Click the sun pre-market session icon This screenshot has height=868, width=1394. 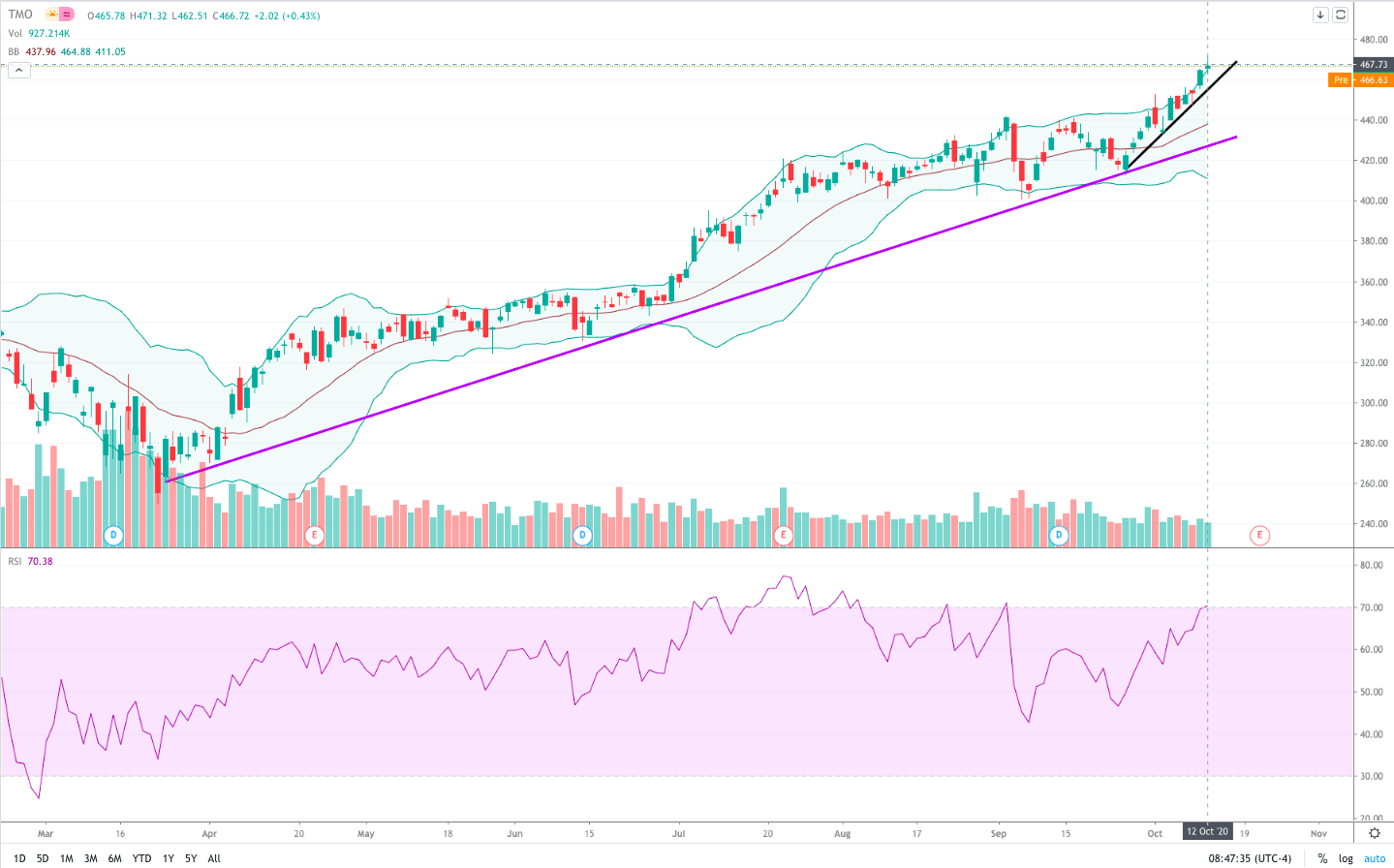(50, 15)
